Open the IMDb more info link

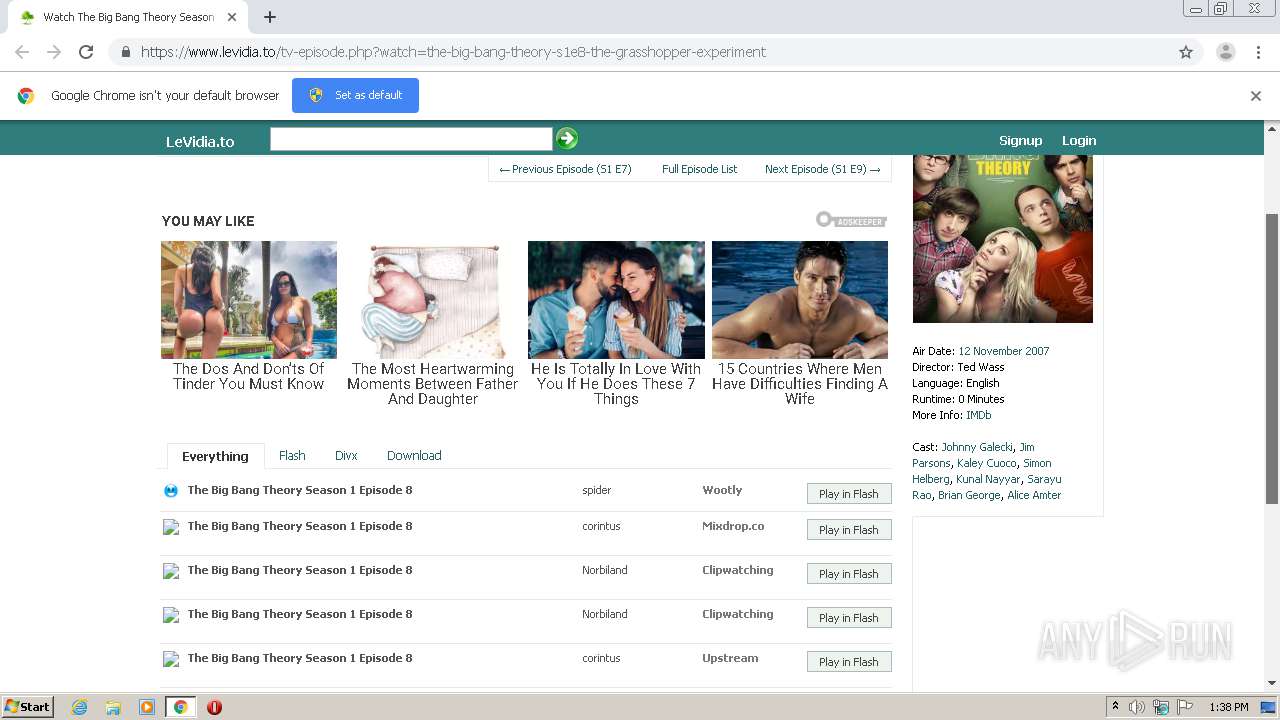point(979,415)
